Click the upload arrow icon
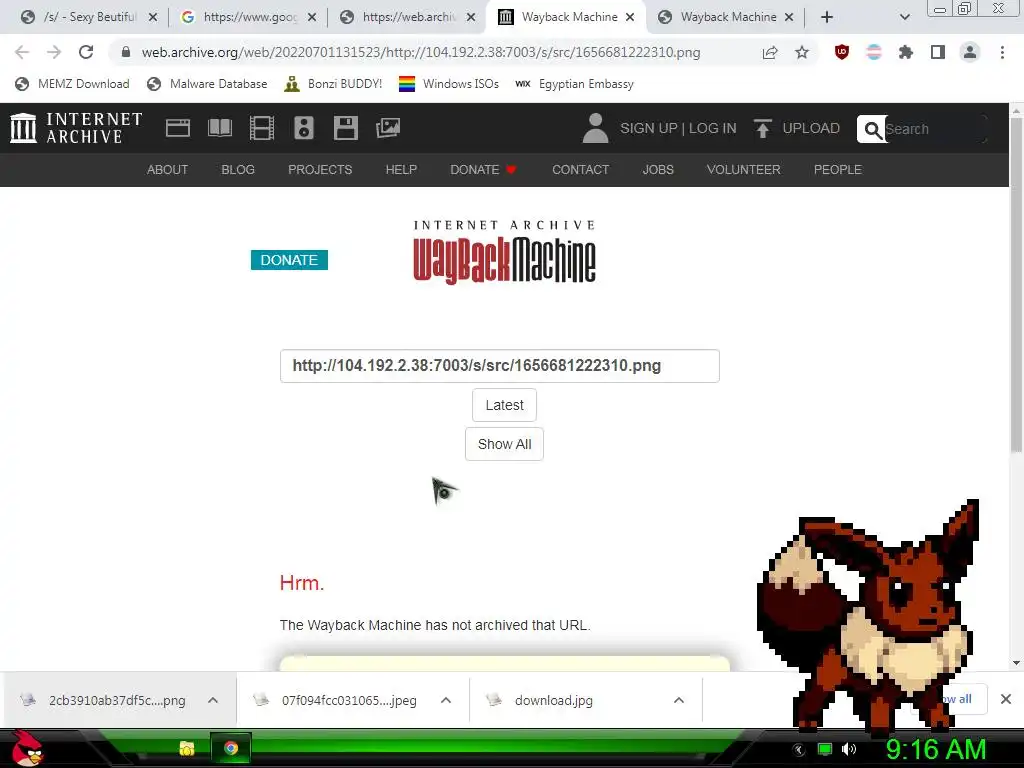The image size is (1024, 768). coord(762,128)
